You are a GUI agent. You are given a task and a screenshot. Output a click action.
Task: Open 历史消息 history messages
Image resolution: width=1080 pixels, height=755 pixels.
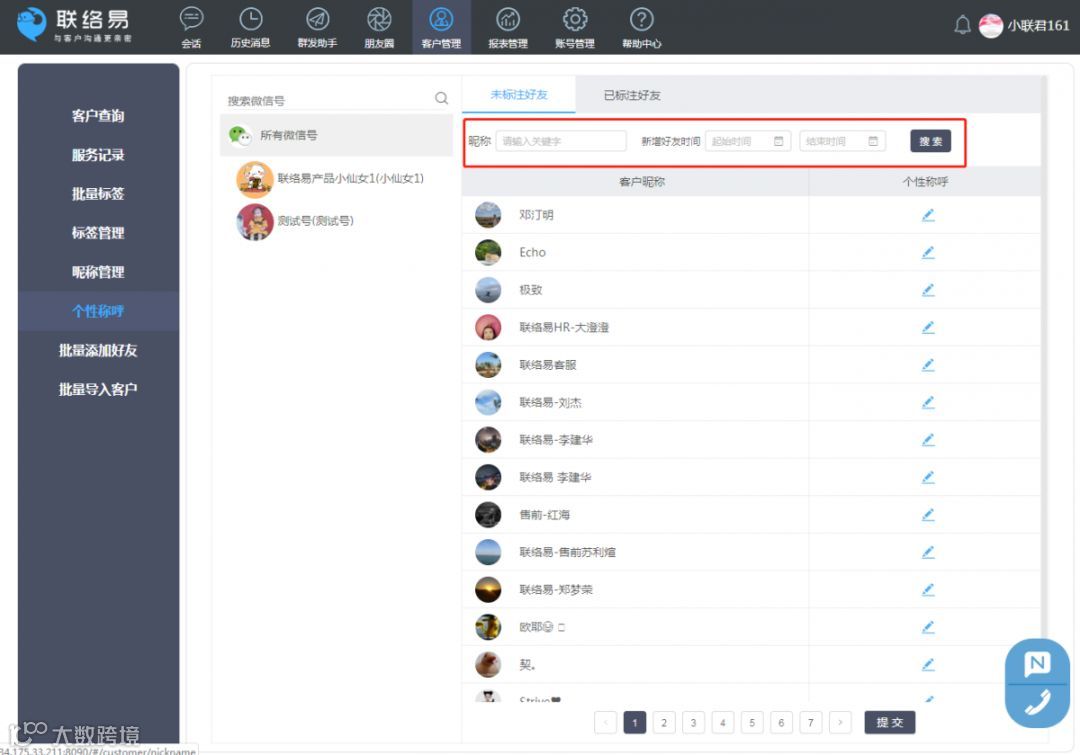pyautogui.click(x=250, y=27)
